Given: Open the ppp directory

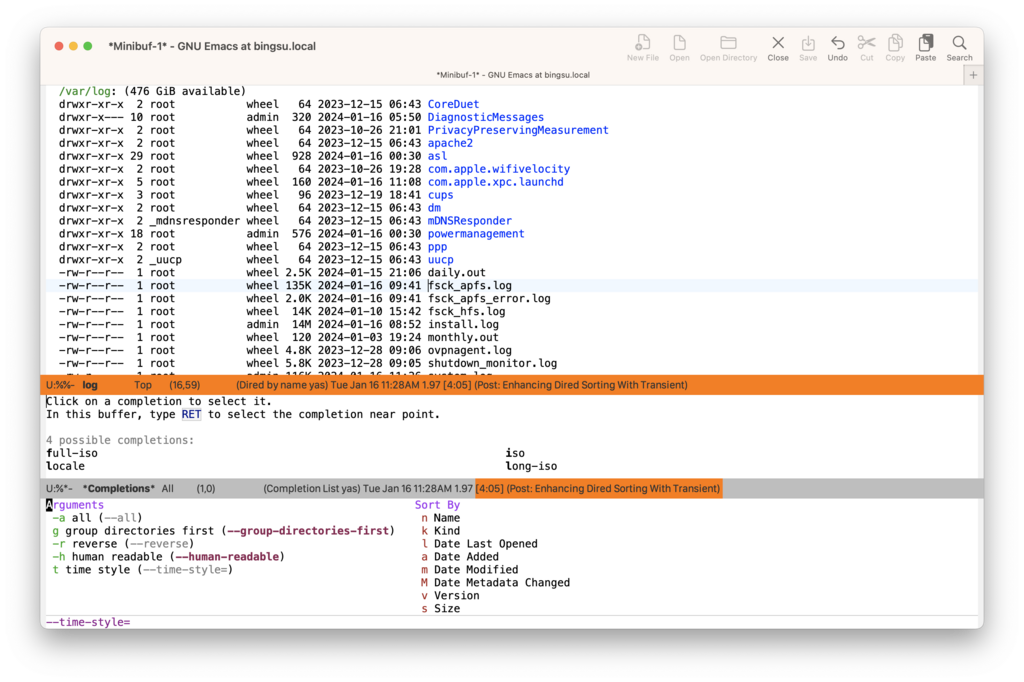Looking at the screenshot, I should [438, 247].
